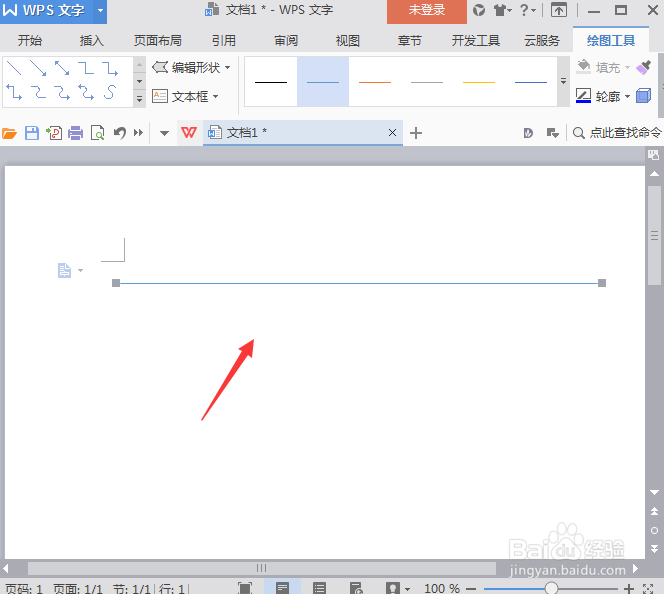Select the double-headed arrow shape
The image size is (664, 594).
62,68
